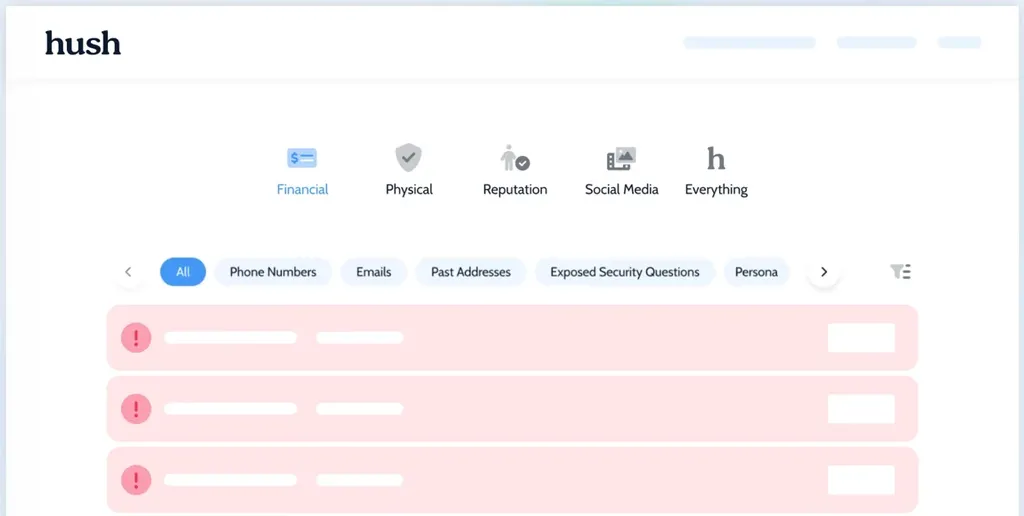The image size is (1024, 516).
Task: Select the Everything h icon
Action: pyautogui.click(x=716, y=158)
